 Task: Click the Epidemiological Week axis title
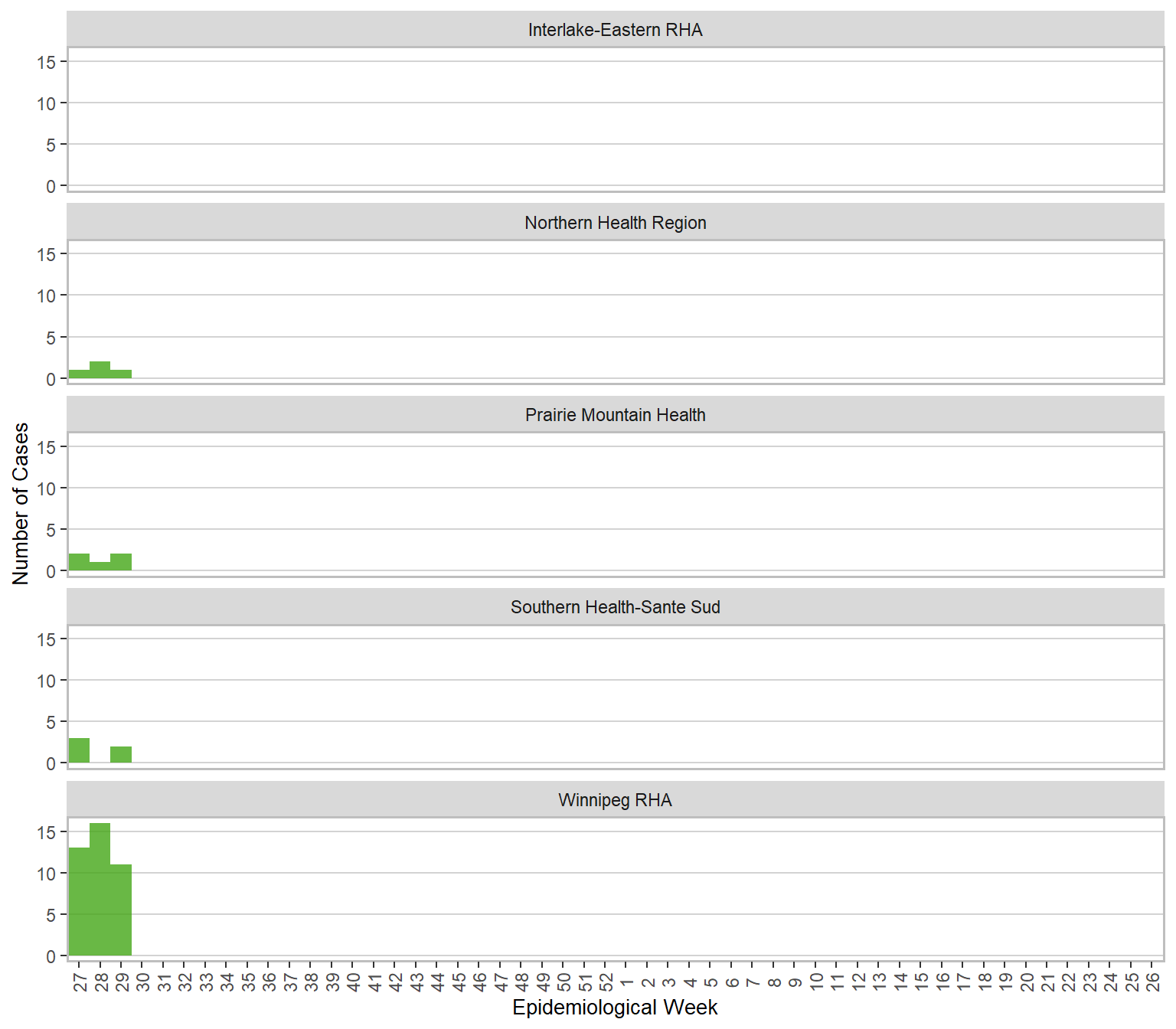pyautogui.click(x=615, y=1008)
